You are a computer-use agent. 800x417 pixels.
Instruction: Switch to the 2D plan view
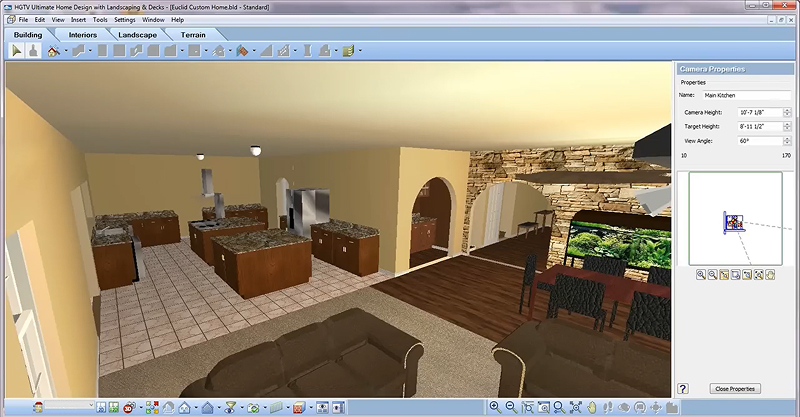click(101, 407)
